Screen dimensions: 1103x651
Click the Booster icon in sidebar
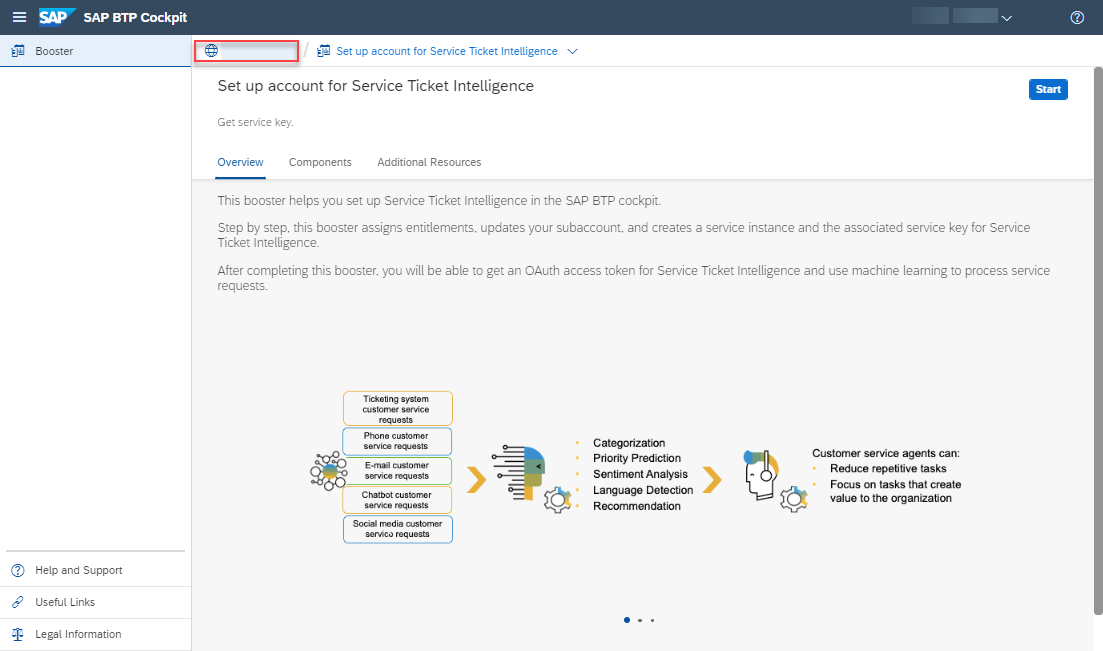18,51
